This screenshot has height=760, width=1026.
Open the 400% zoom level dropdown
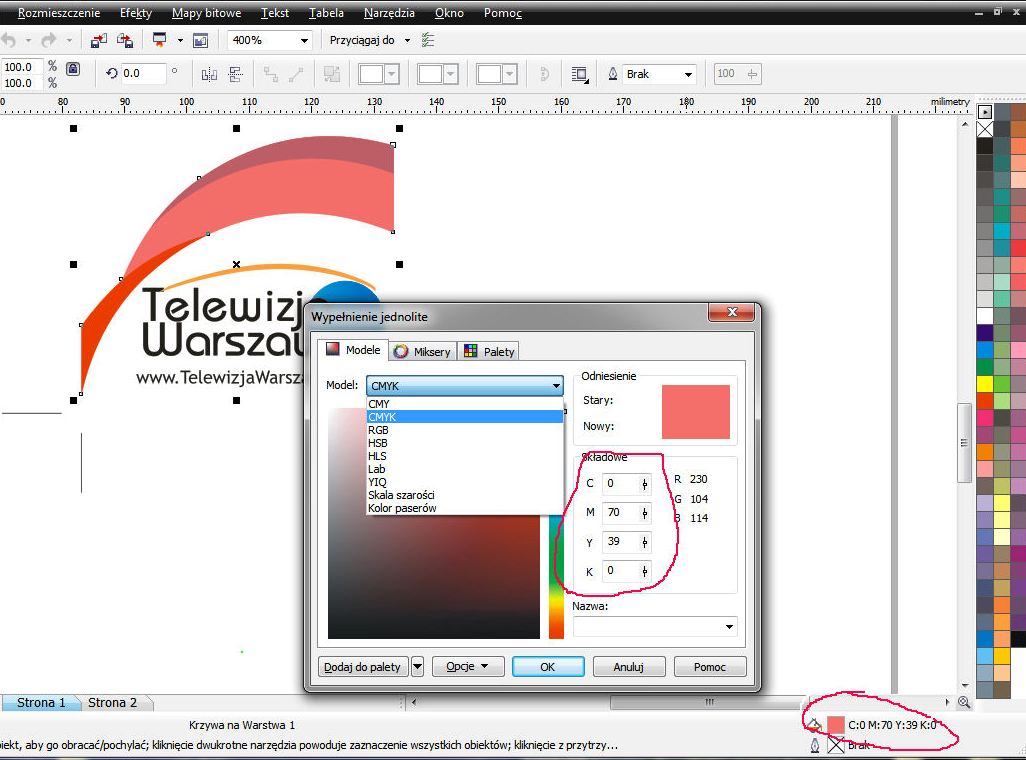pos(304,41)
